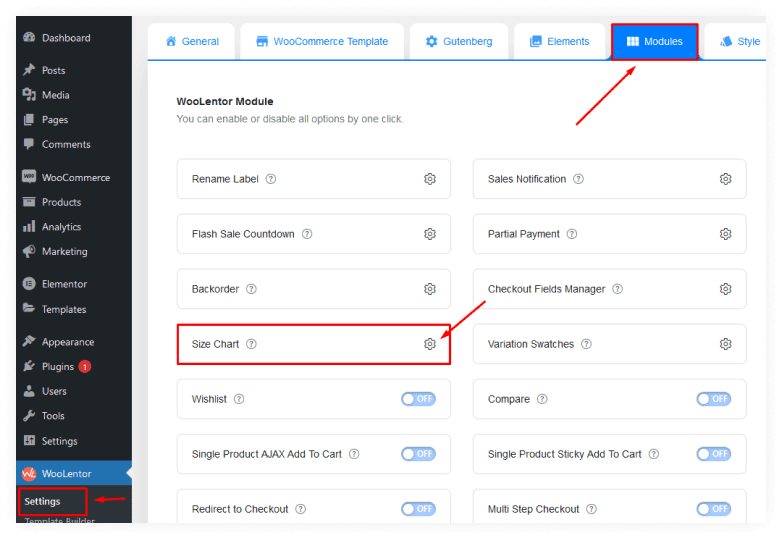Switch to the WooCommerce Template tab

click(x=322, y=41)
